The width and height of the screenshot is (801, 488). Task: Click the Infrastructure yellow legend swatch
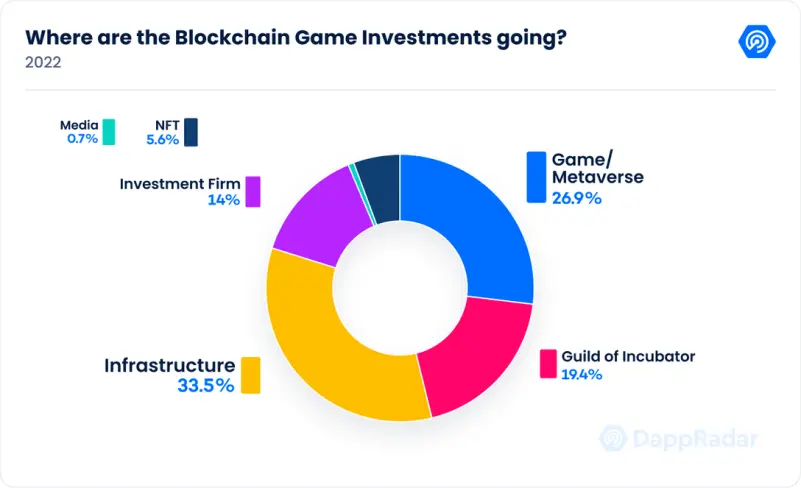(250, 375)
